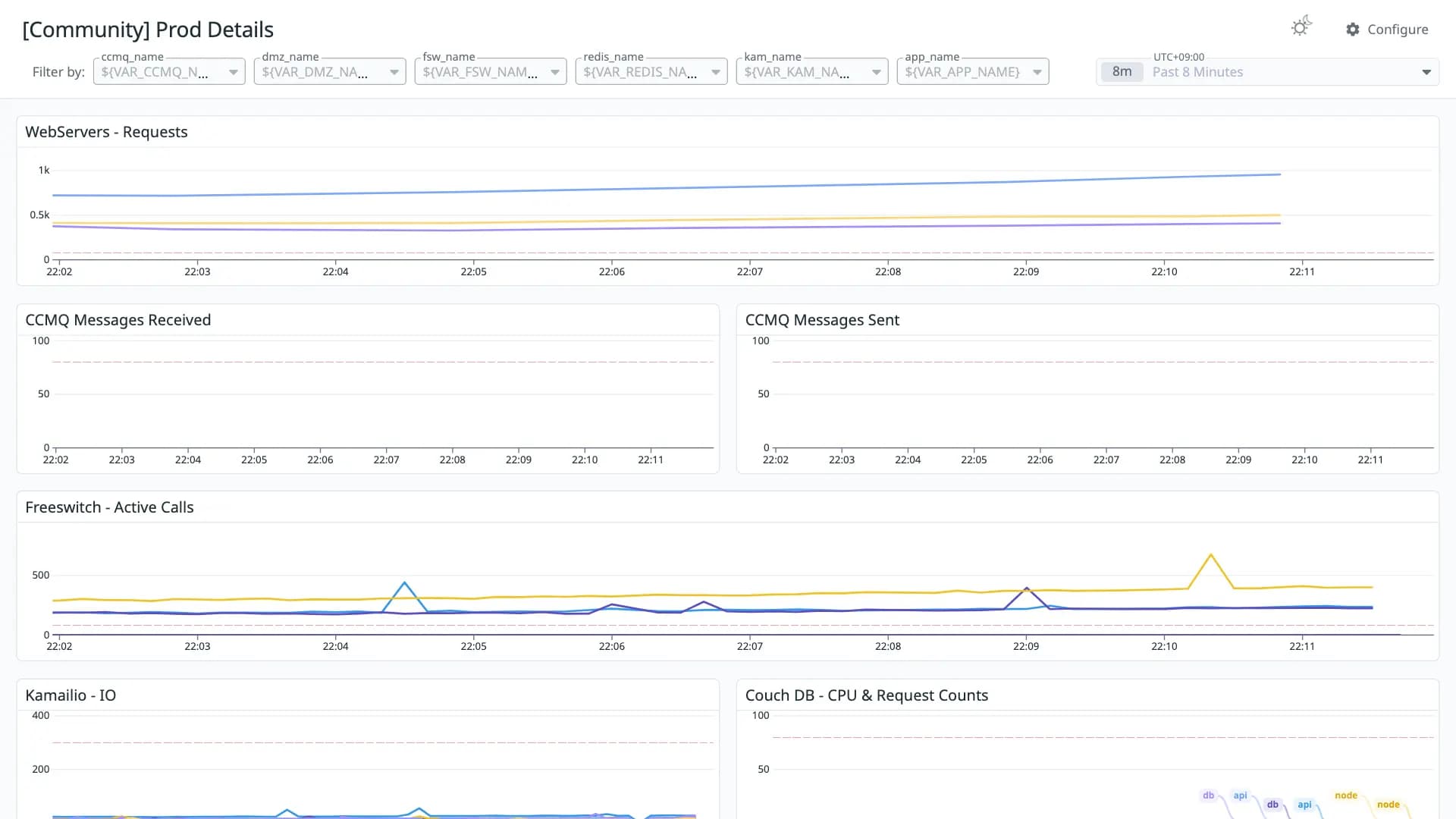Open the Past 8 Minutes time range selector
The image size is (1456, 819).
(x=1267, y=71)
